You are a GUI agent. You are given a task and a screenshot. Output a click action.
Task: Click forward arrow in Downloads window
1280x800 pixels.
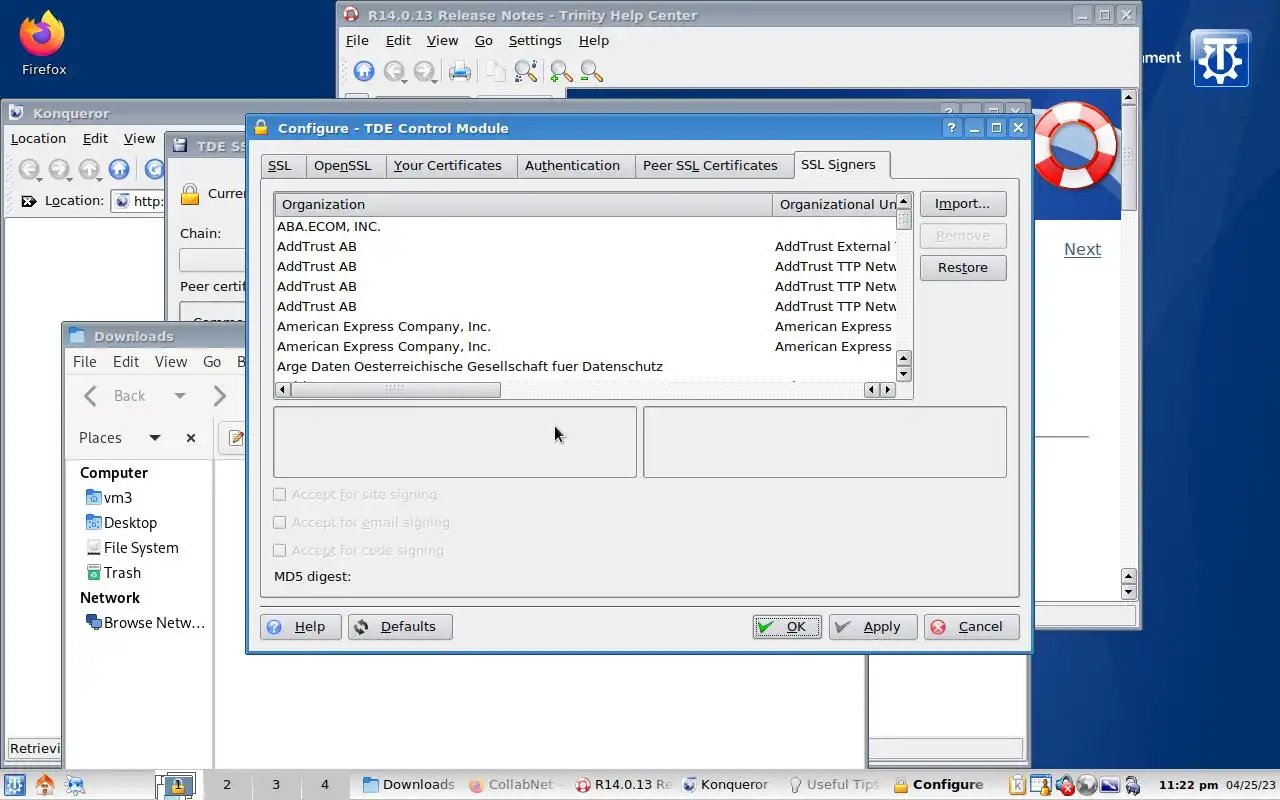[219, 396]
